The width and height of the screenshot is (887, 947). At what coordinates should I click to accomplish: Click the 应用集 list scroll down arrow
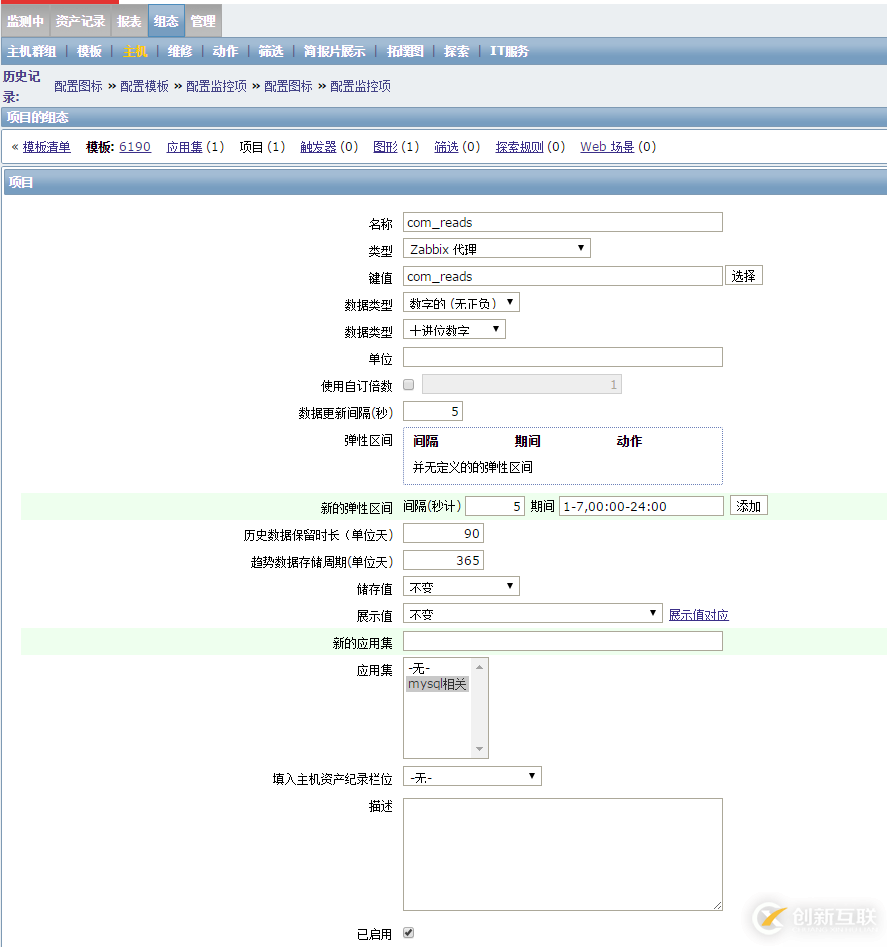click(479, 749)
